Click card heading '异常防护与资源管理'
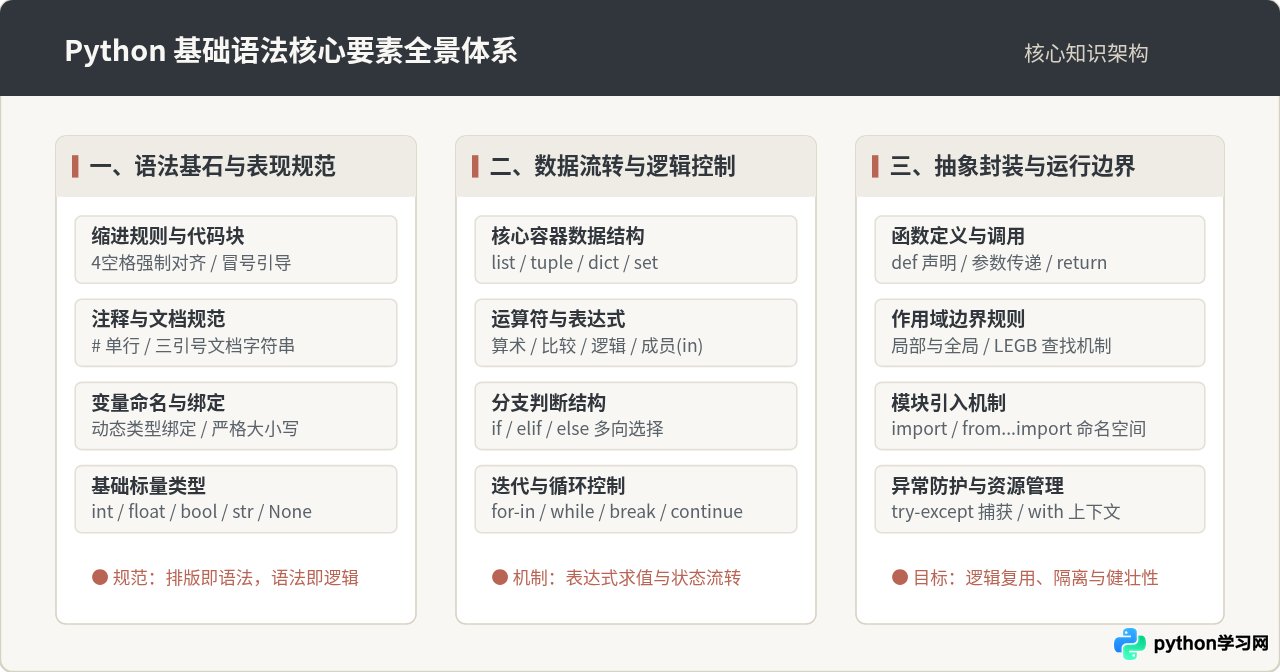 (x=977, y=486)
